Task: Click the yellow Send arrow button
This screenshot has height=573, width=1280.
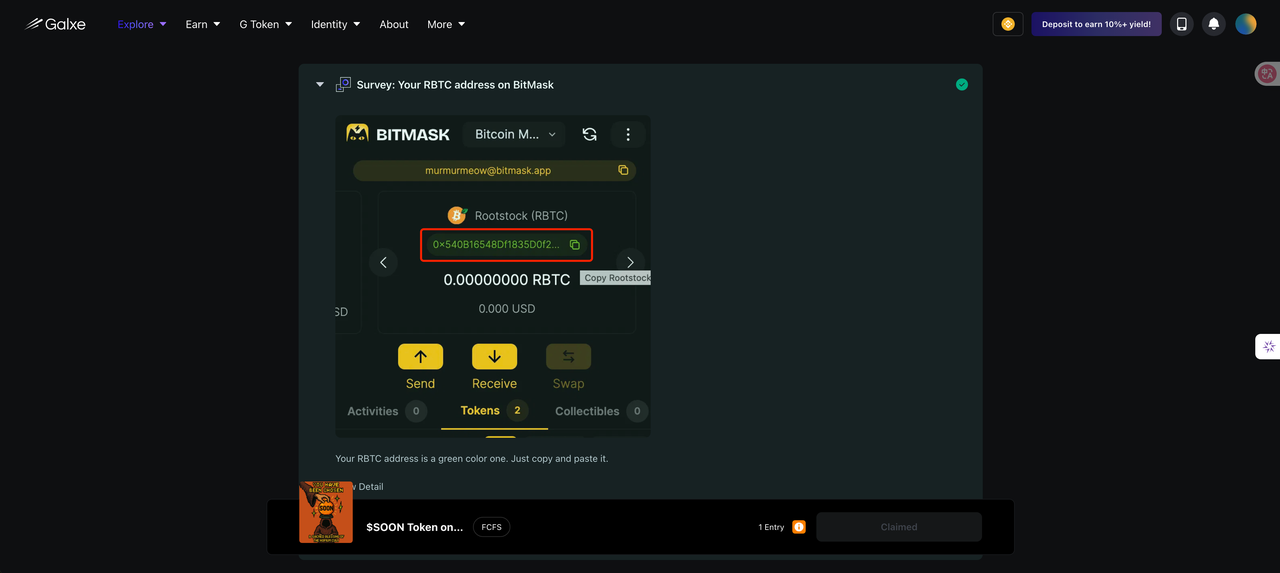Action: (x=420, y=357)
